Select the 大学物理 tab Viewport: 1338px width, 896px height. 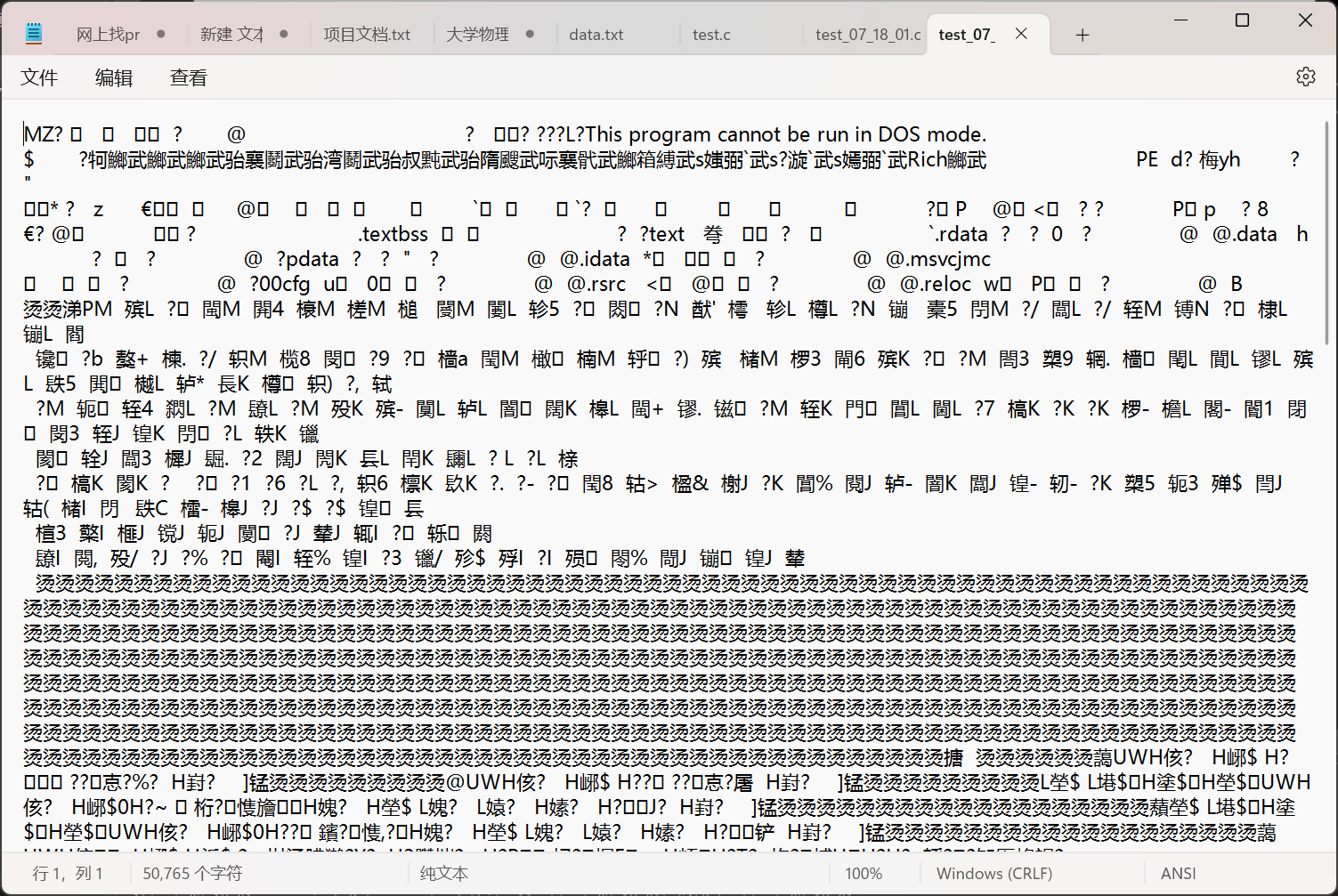tap(477, 35)
